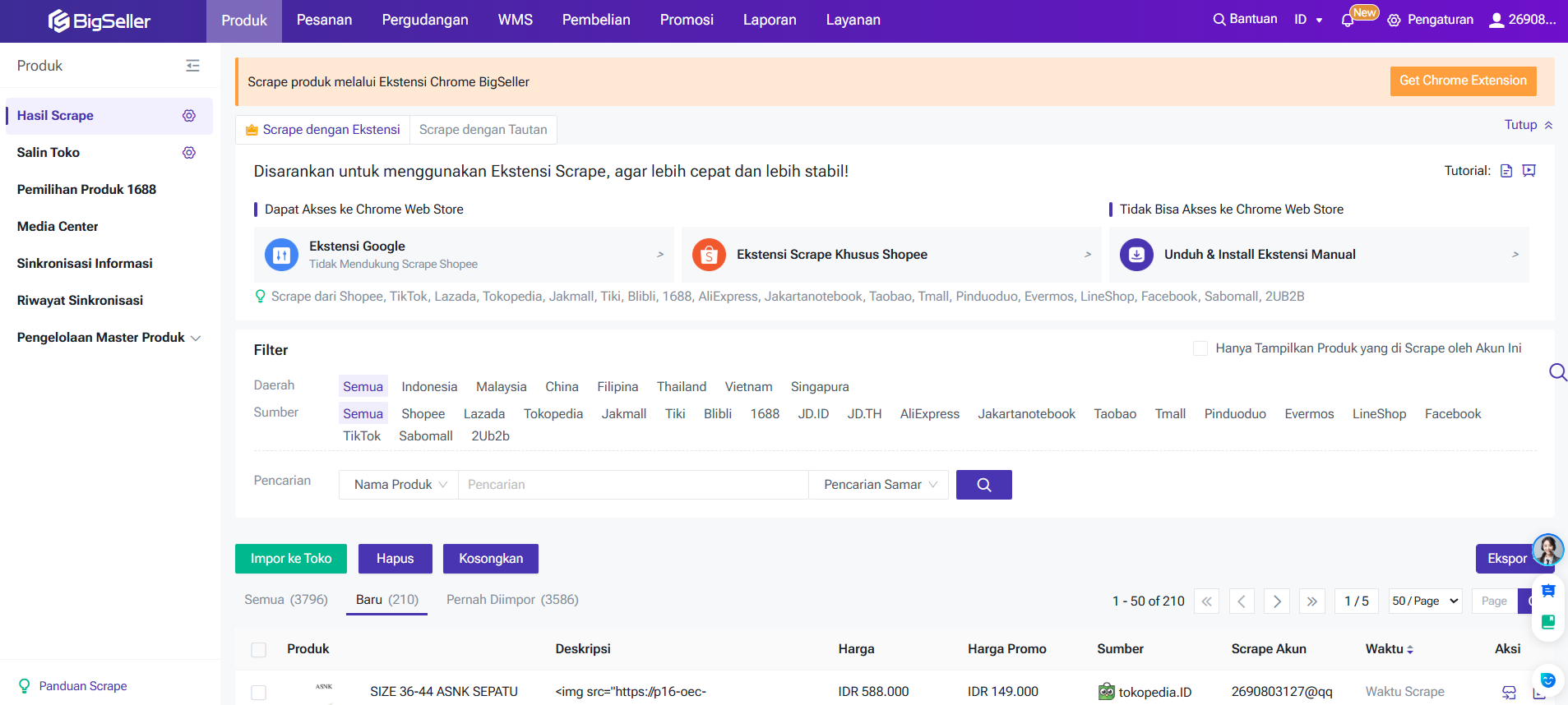Click the Kosongkan button
This screenshot has width=1568, height=705.
[x=491, y=559]
